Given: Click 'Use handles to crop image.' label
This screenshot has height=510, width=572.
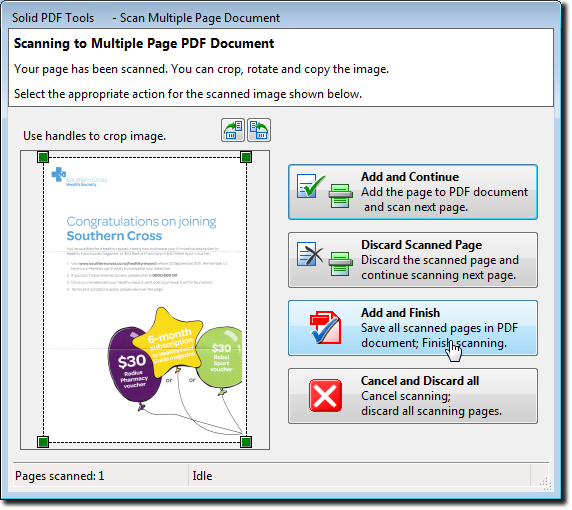Looking at the screenshot, I should point(94,136).
